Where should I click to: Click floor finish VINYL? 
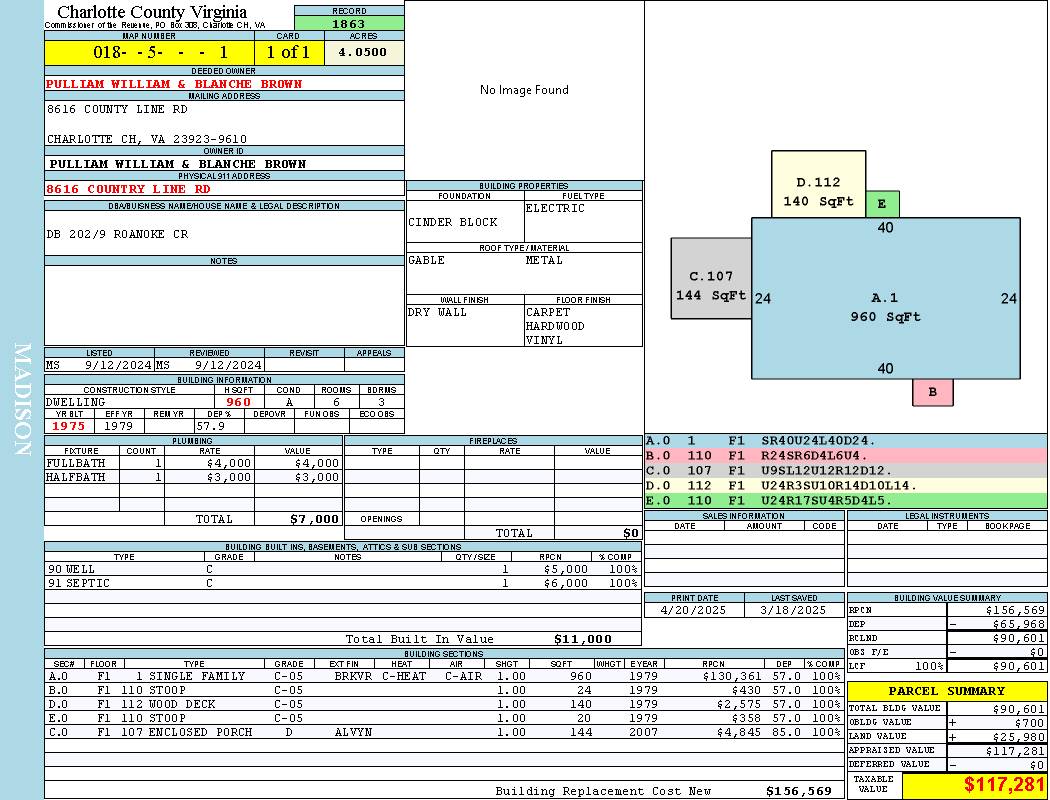click(x=544, y=340)
